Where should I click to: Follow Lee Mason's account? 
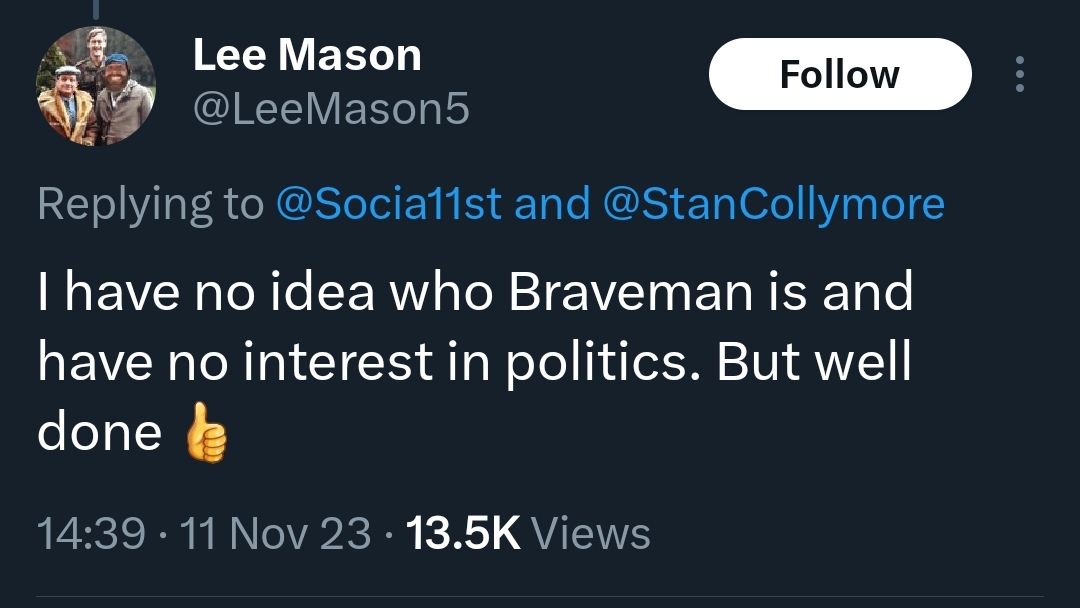pyautogui.click(x=840, y=74)
